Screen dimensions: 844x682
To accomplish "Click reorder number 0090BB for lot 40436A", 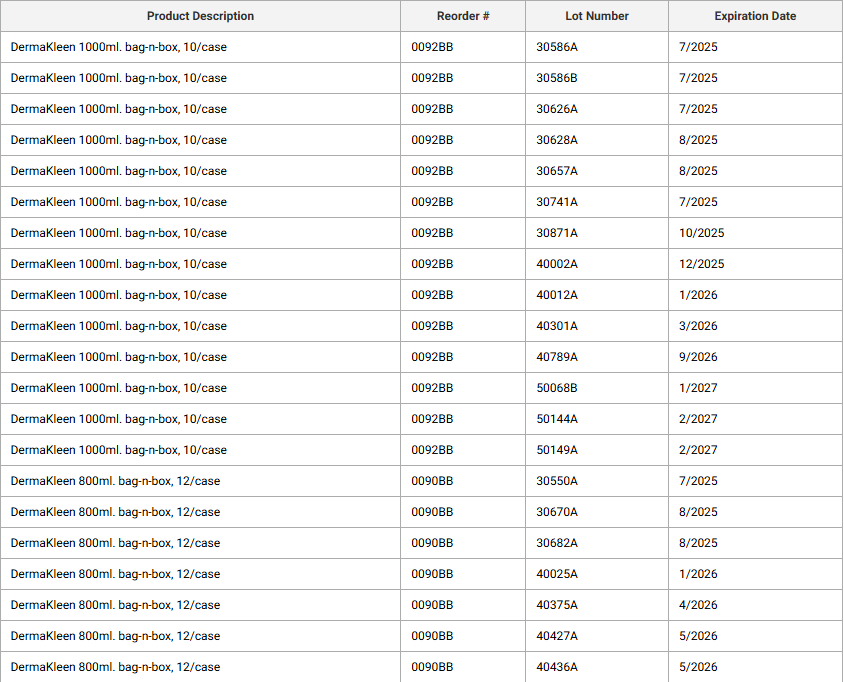I will [432, 667].
